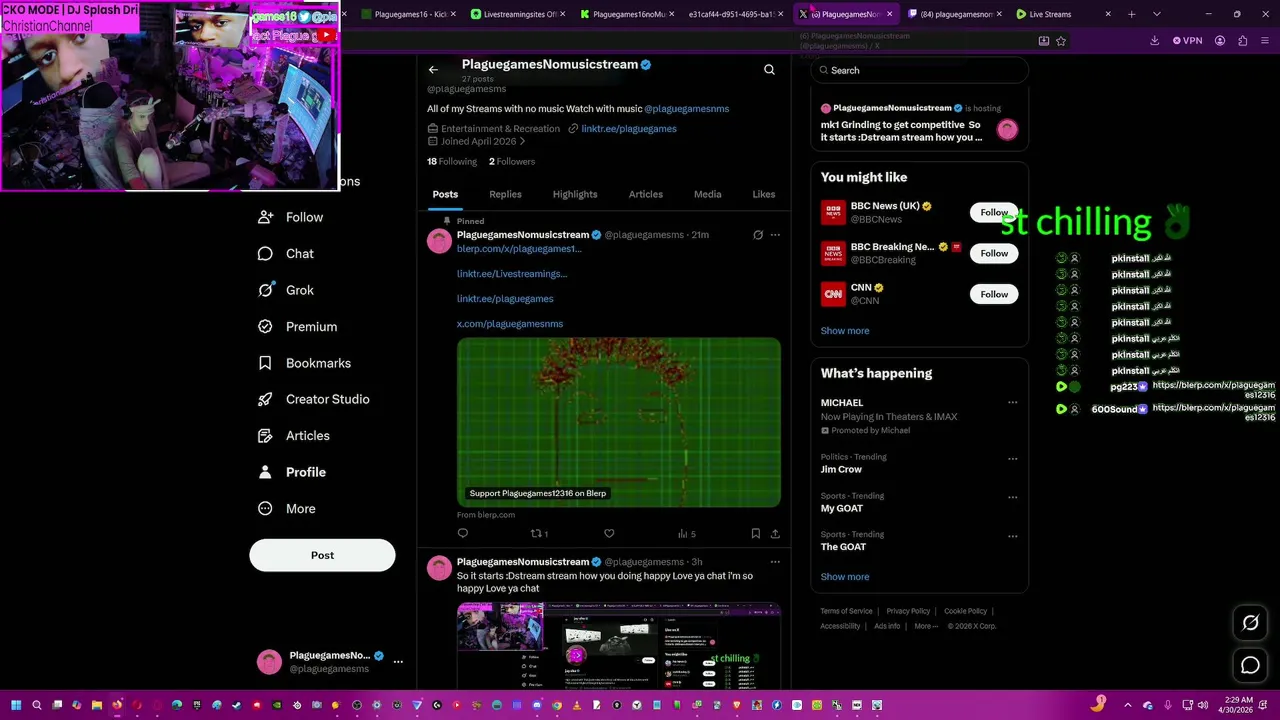Image resolution: width=1280 pixels, height=720 pixels.
Task: Share the pinned post
Action: click(x=775, y=534)
